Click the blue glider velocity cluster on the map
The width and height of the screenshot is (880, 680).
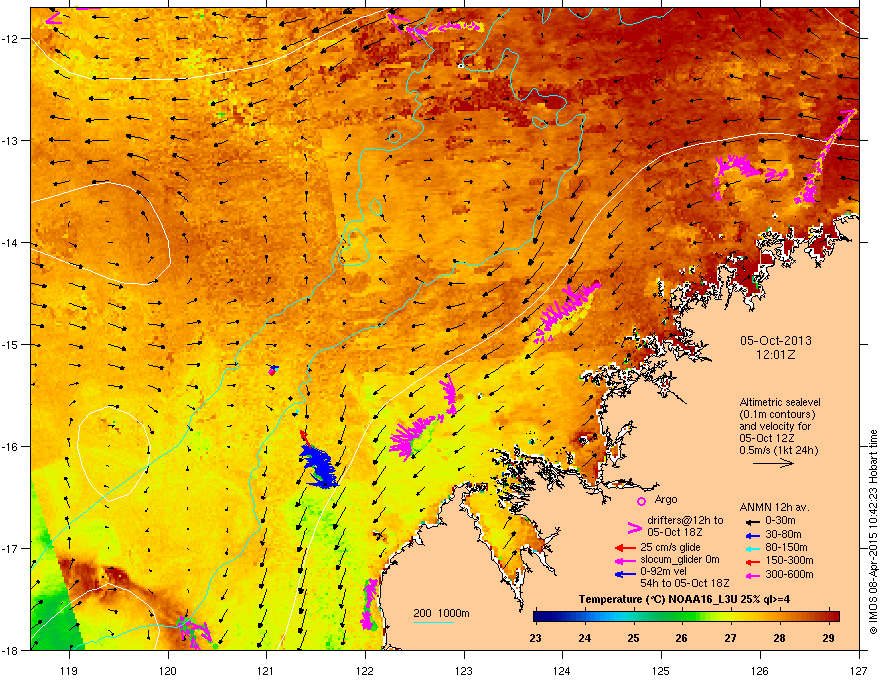click(318, 466)
